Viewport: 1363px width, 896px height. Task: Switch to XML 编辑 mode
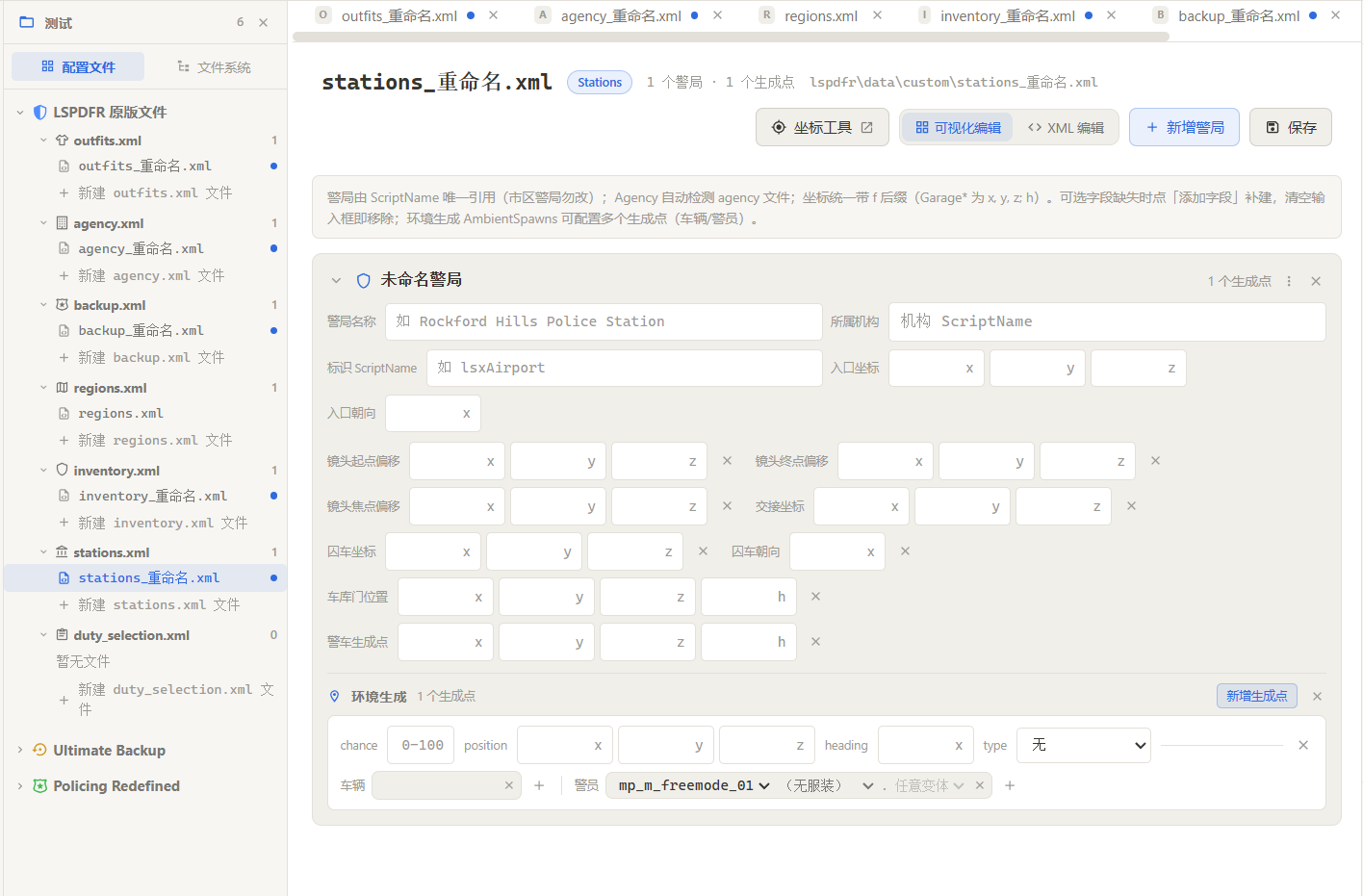[x=1066, y=127]
